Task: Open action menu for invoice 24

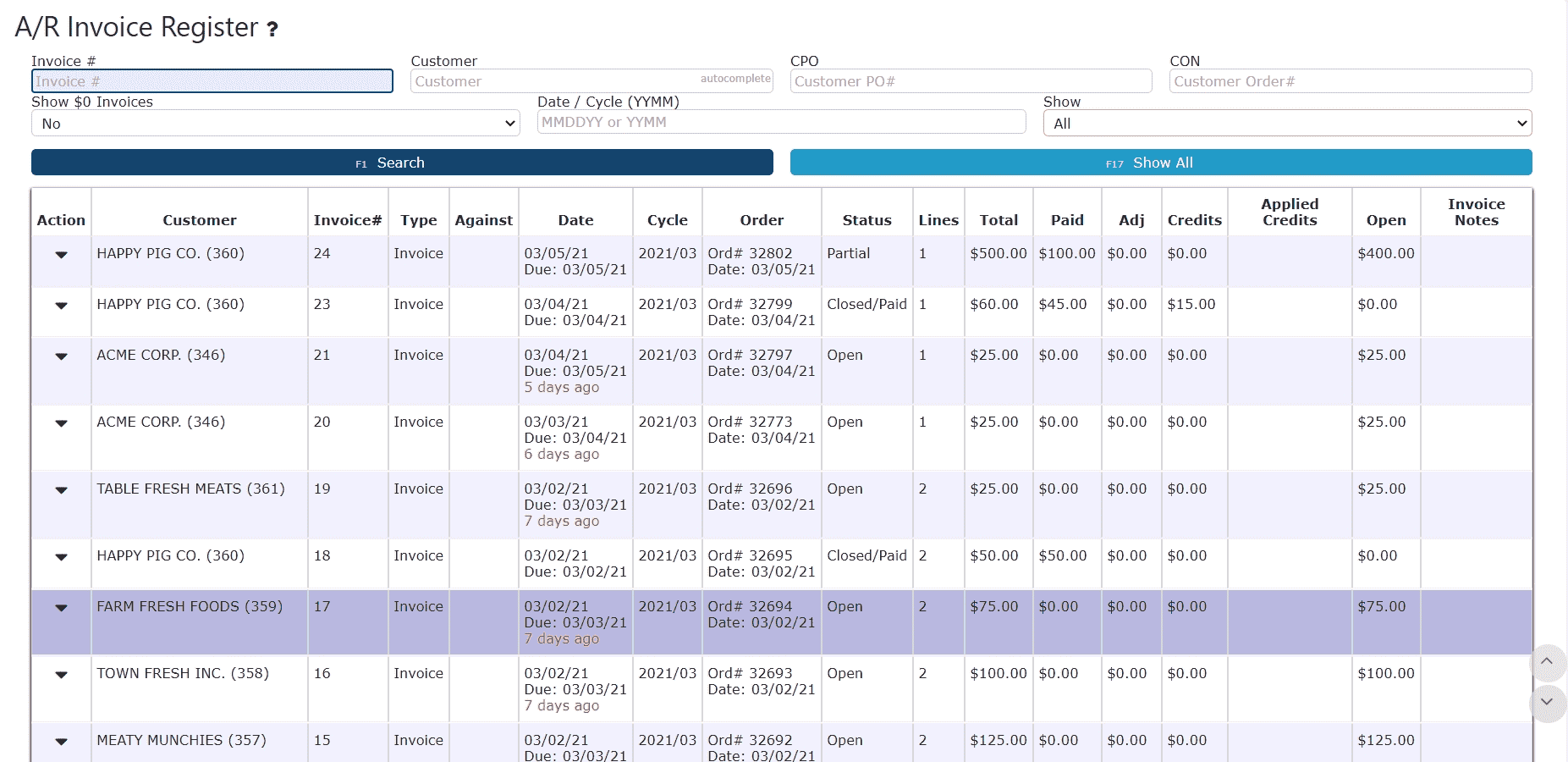Action: coord(61,254)
